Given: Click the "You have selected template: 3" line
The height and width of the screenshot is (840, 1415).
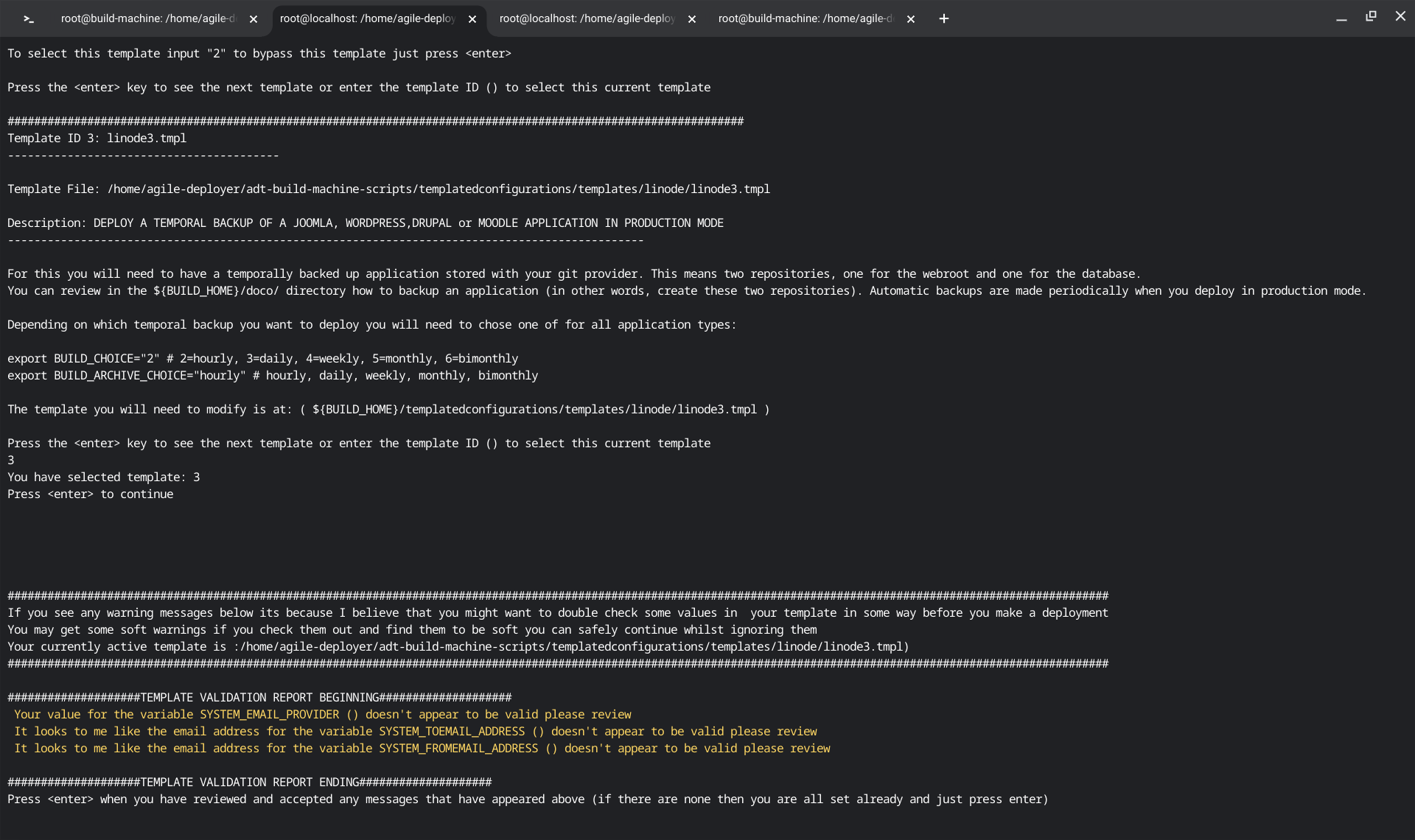Looking at the screenshot, I should 103,477.
